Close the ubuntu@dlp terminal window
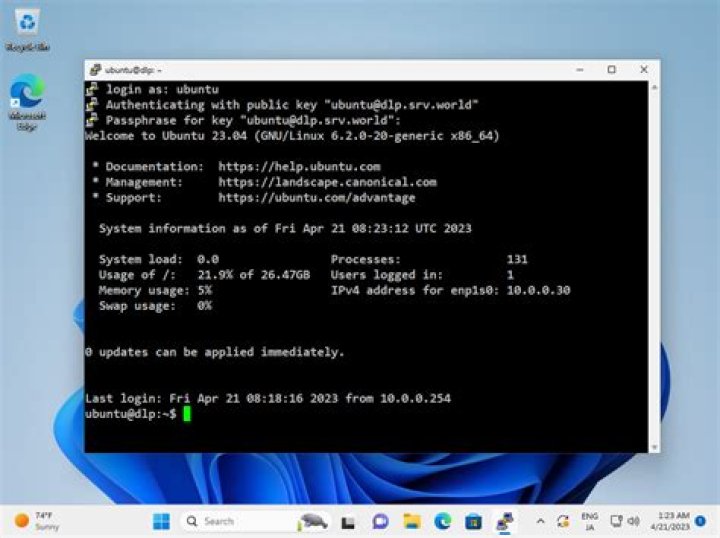Image resolution: width=720 pixels, height=538 pixels. click(x=644, y=69)
